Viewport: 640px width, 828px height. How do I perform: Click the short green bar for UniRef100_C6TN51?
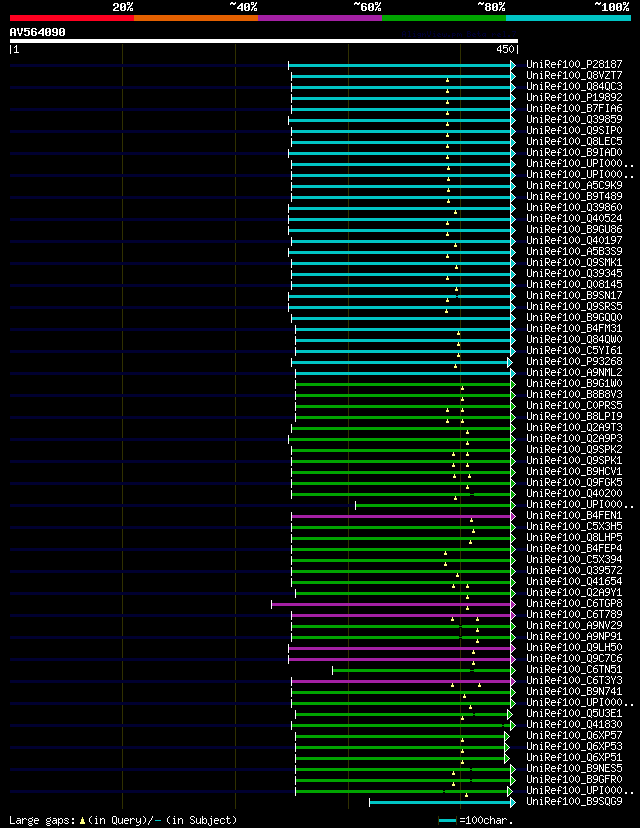coord(422,671)
